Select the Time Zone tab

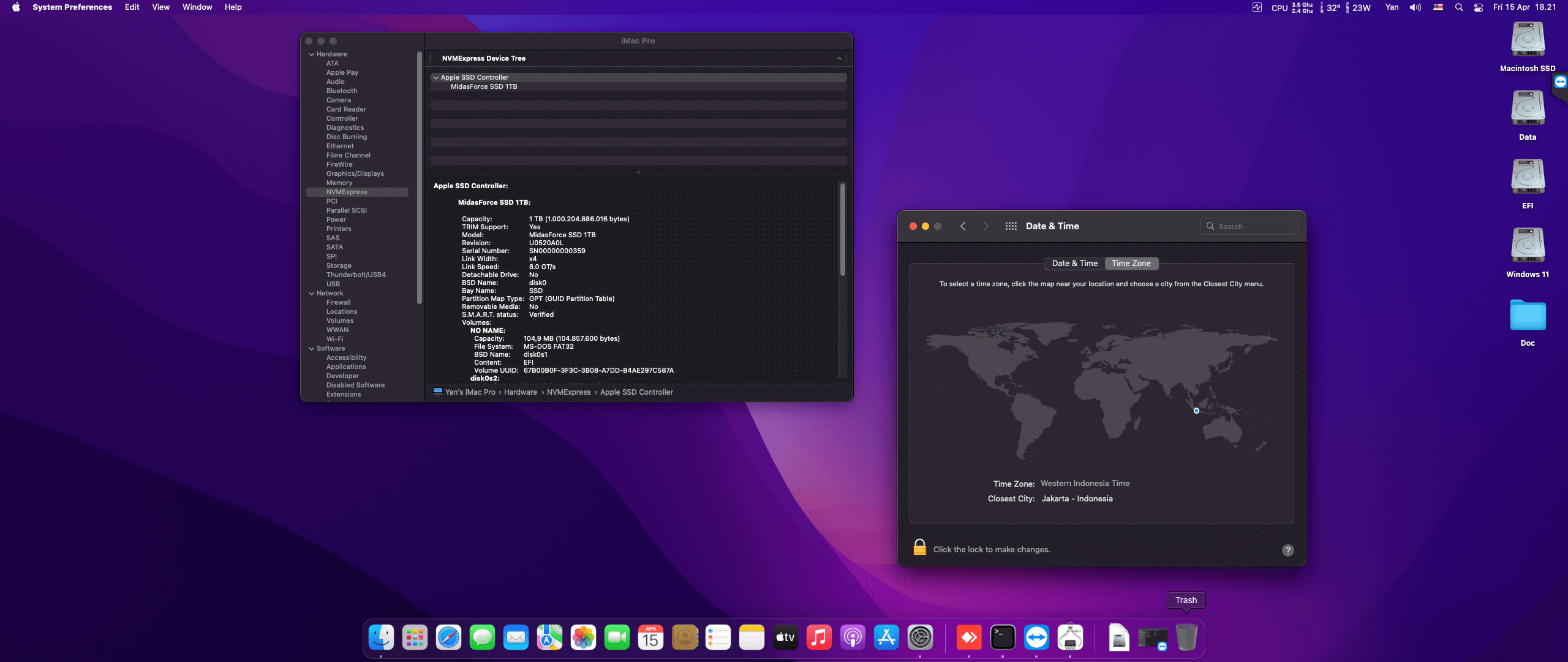1131,264
